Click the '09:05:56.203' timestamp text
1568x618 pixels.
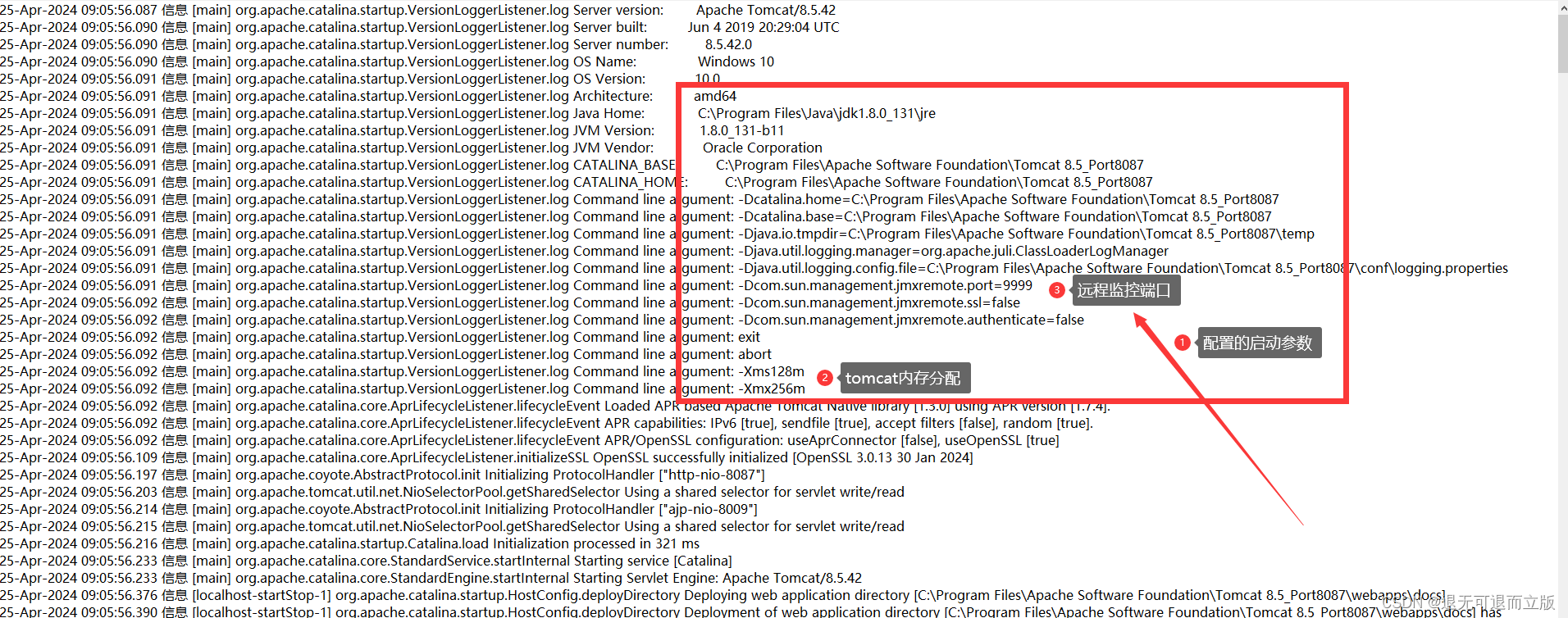[x=119, y=492]
